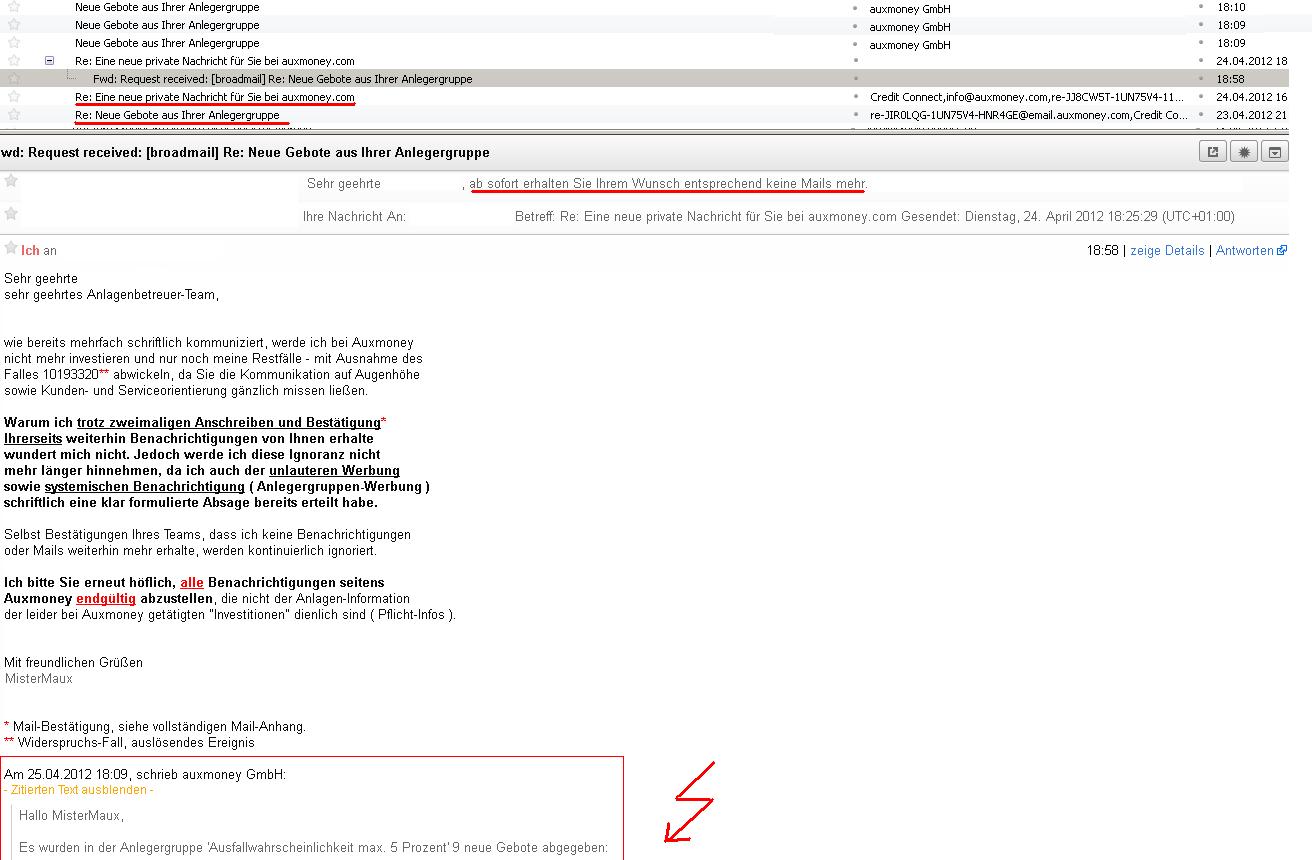
Task: Click read-status dot beside first auxmoney GmbH sender
Action: [855, 8]
